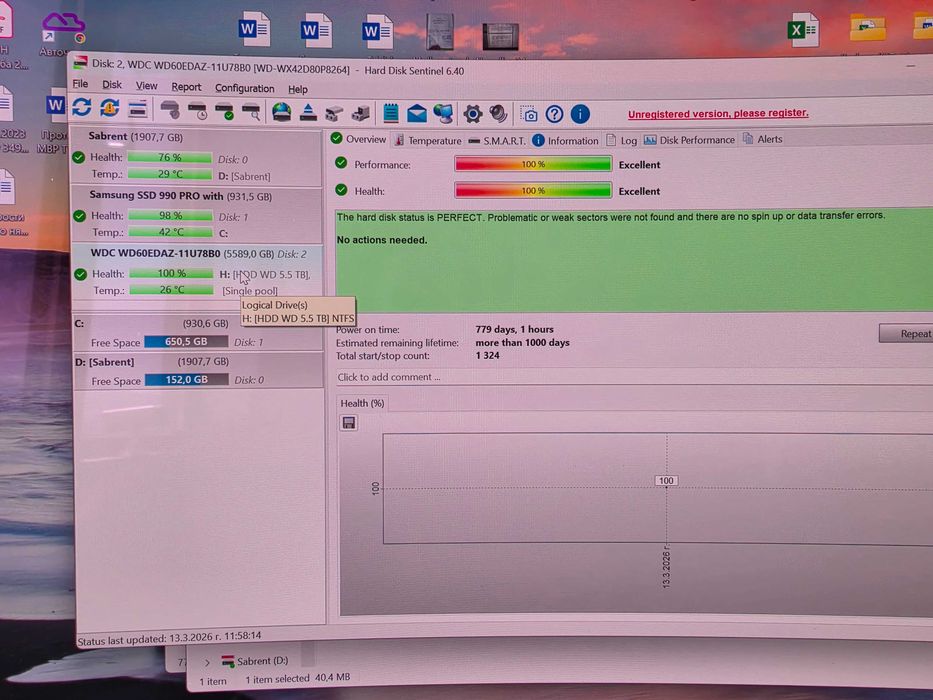
Task: Click the blue Refresh disk status icon
Action: coord(82,108)
